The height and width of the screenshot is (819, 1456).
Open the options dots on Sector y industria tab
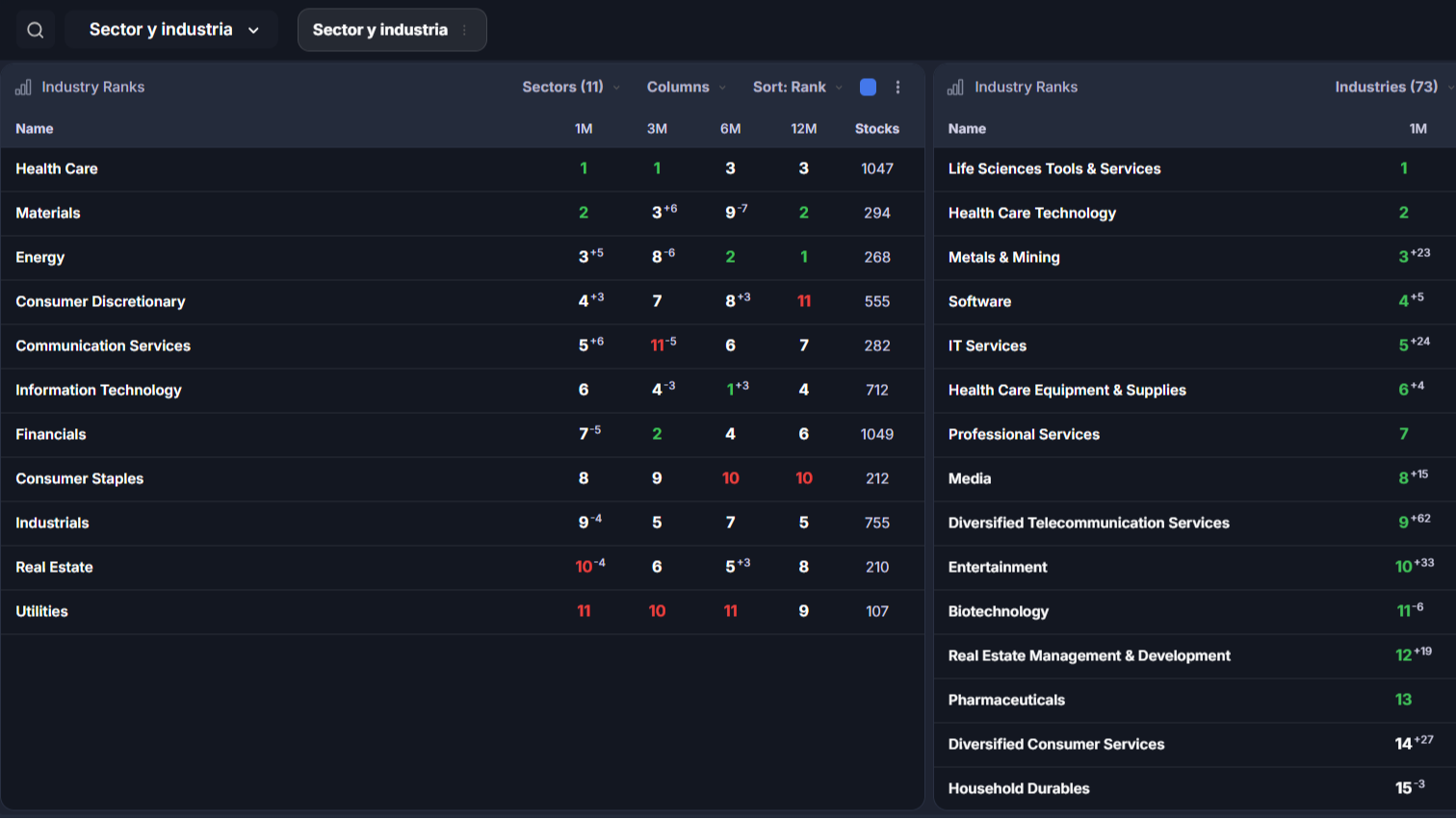[465, 30]
